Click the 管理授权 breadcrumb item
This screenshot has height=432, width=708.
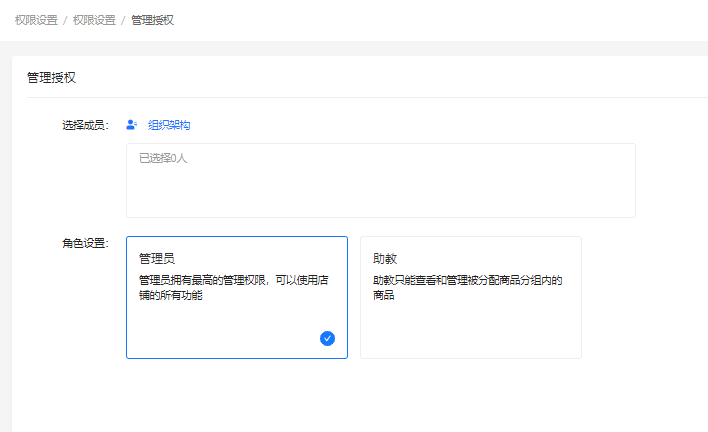(x=153, y=20)
